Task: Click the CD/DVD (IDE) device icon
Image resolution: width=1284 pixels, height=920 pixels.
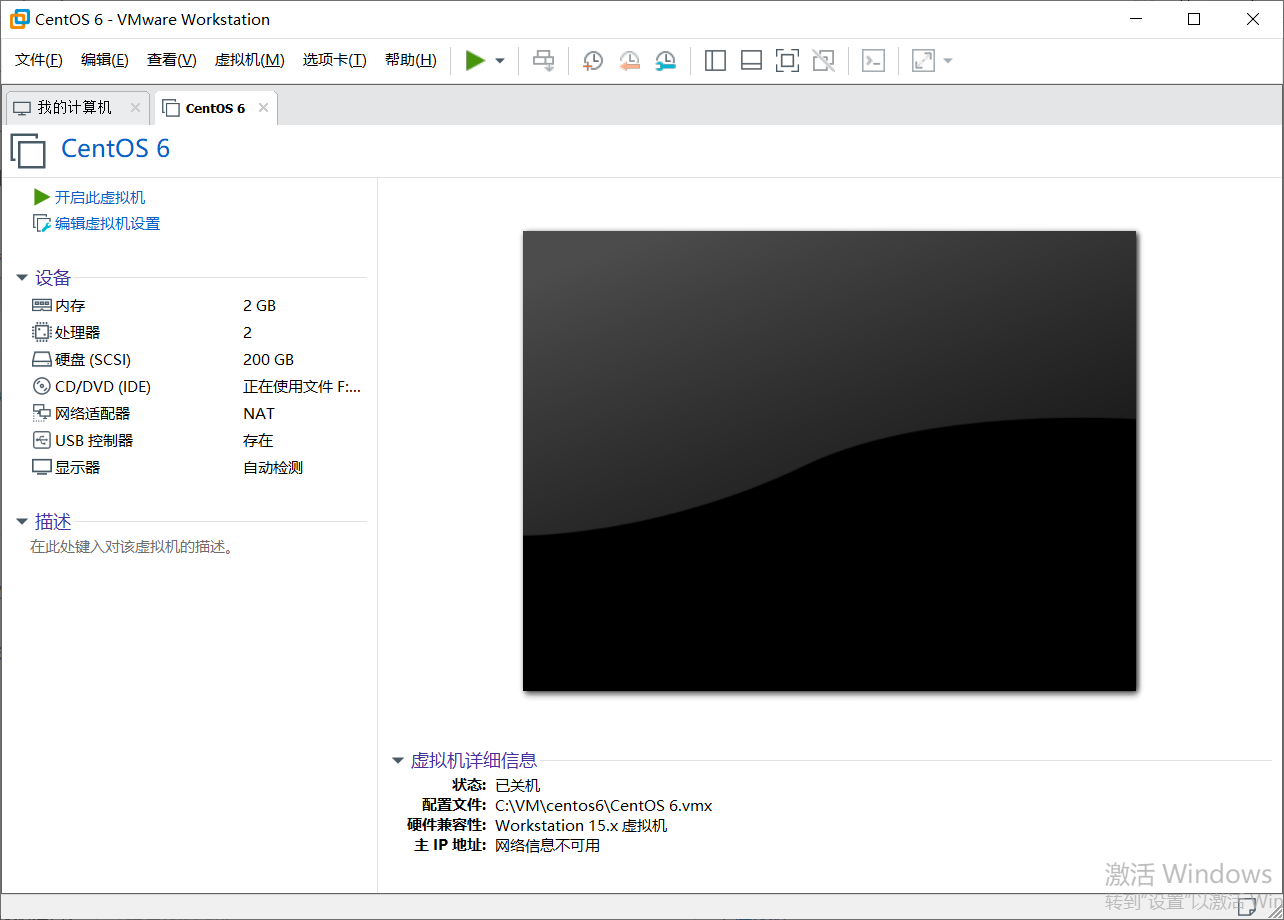Action: click(x=41, y=386)
